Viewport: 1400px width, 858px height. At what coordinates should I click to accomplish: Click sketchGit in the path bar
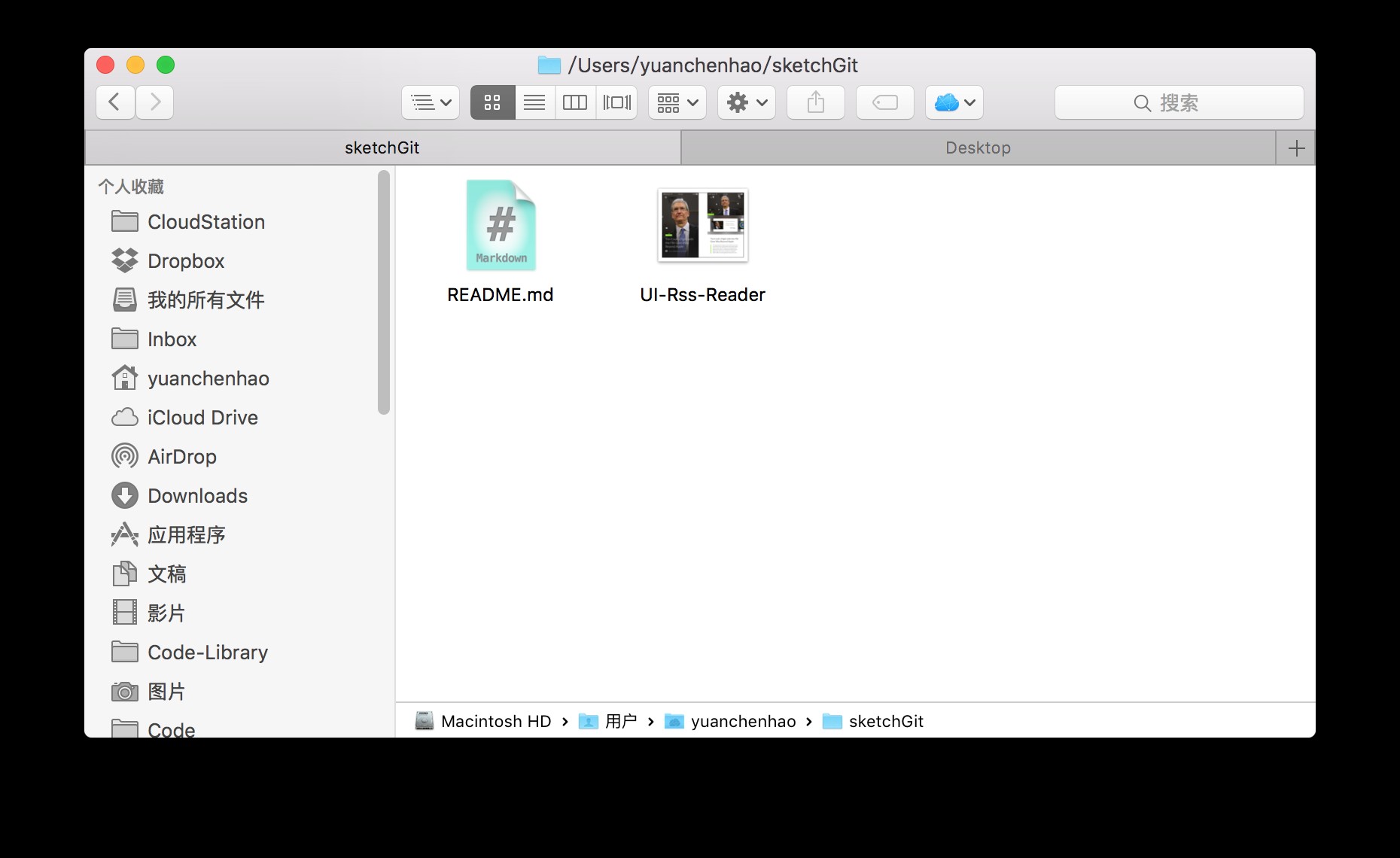886,721
